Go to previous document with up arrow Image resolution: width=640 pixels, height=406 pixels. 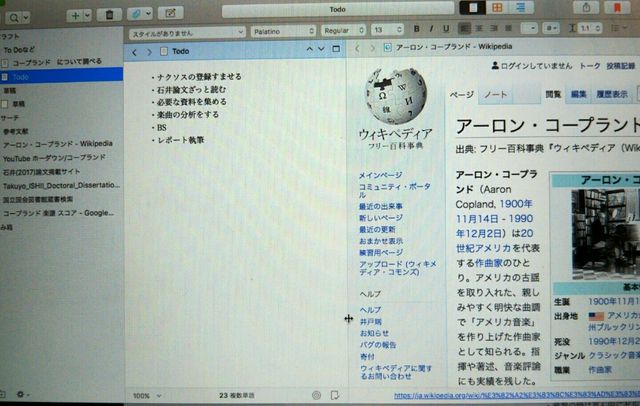click(310, 49)
